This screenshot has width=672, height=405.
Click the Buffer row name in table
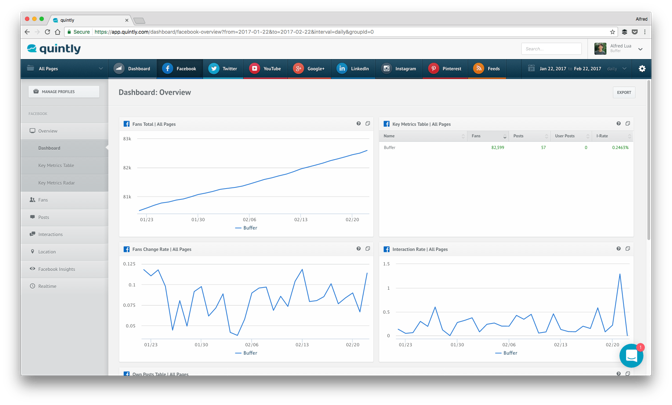pos(389,147)
